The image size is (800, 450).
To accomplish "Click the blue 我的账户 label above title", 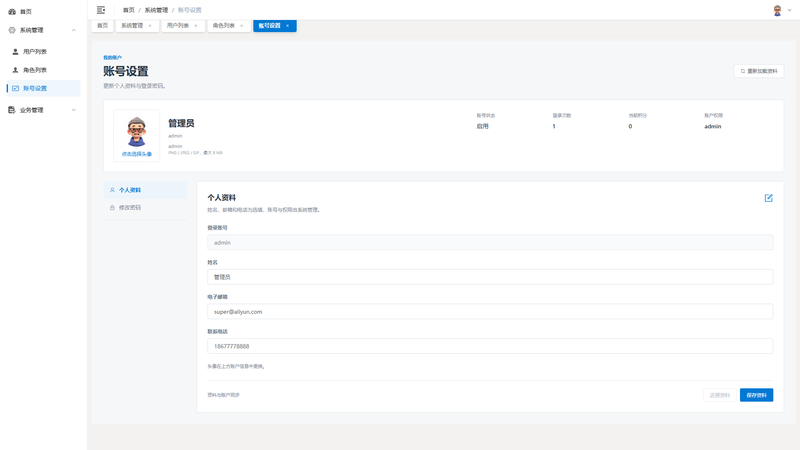I will pyautogui.click(x=112, y=58).
